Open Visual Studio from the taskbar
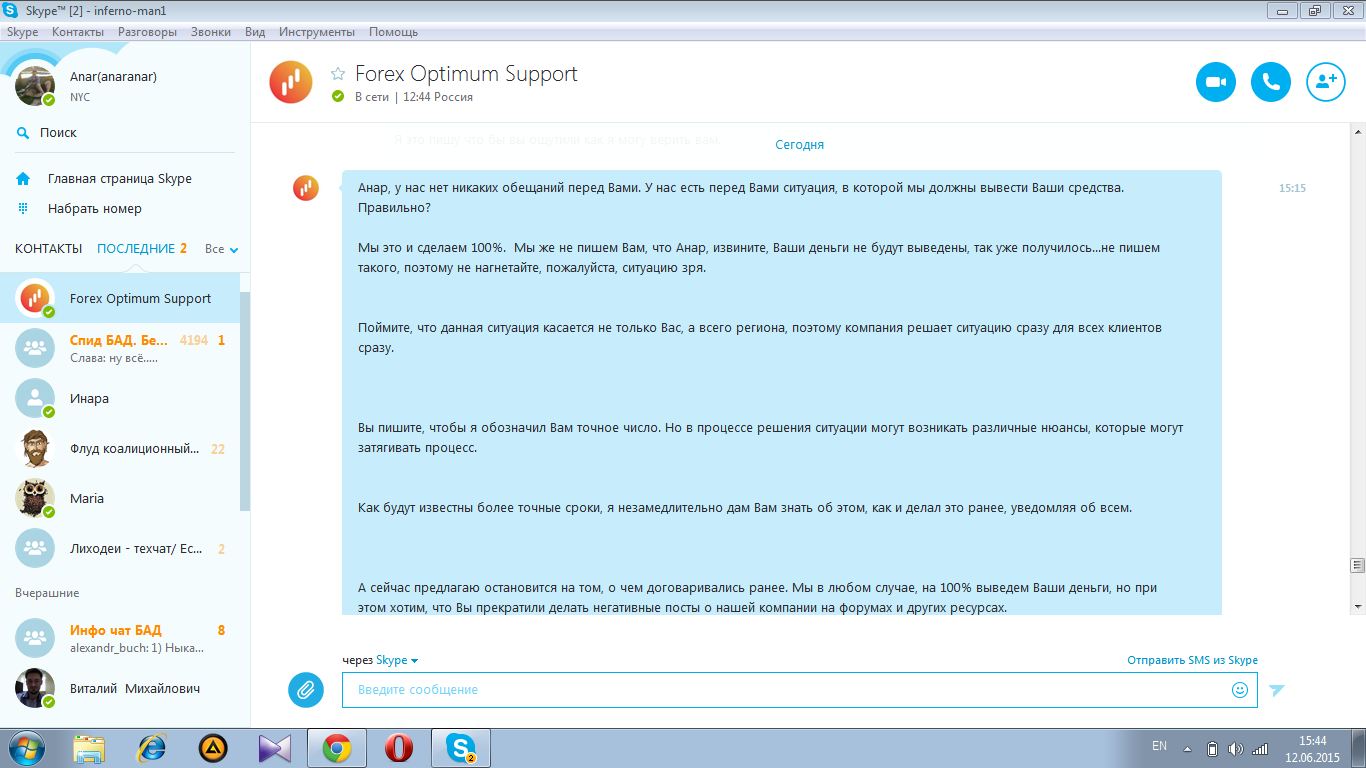 274,748
